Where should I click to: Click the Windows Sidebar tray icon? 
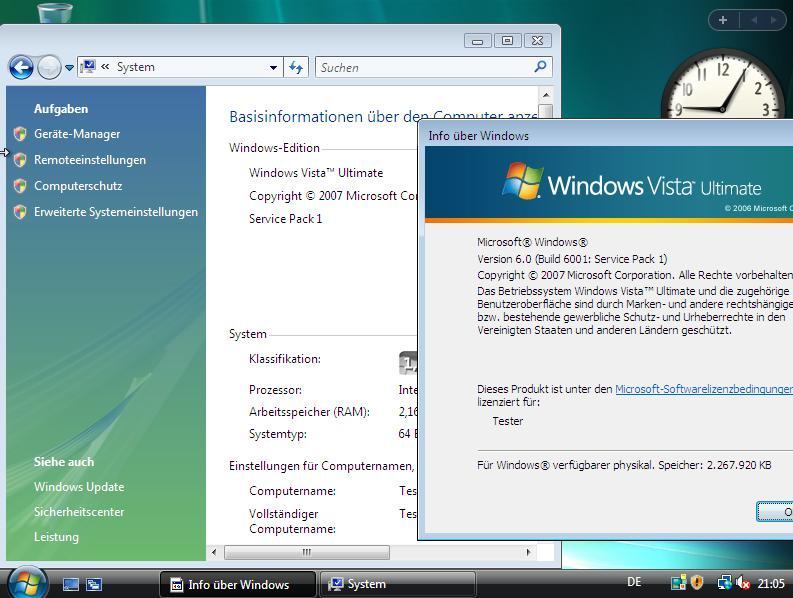pos(678,583)
